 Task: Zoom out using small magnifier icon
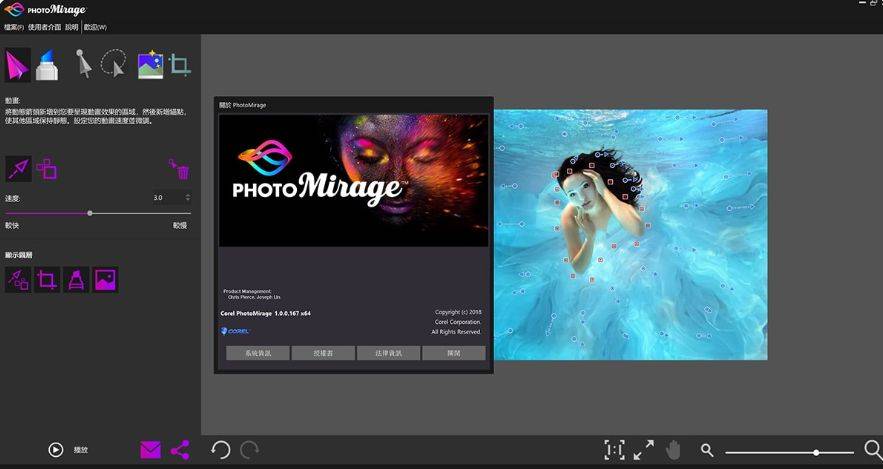click(x=707, y=450)
